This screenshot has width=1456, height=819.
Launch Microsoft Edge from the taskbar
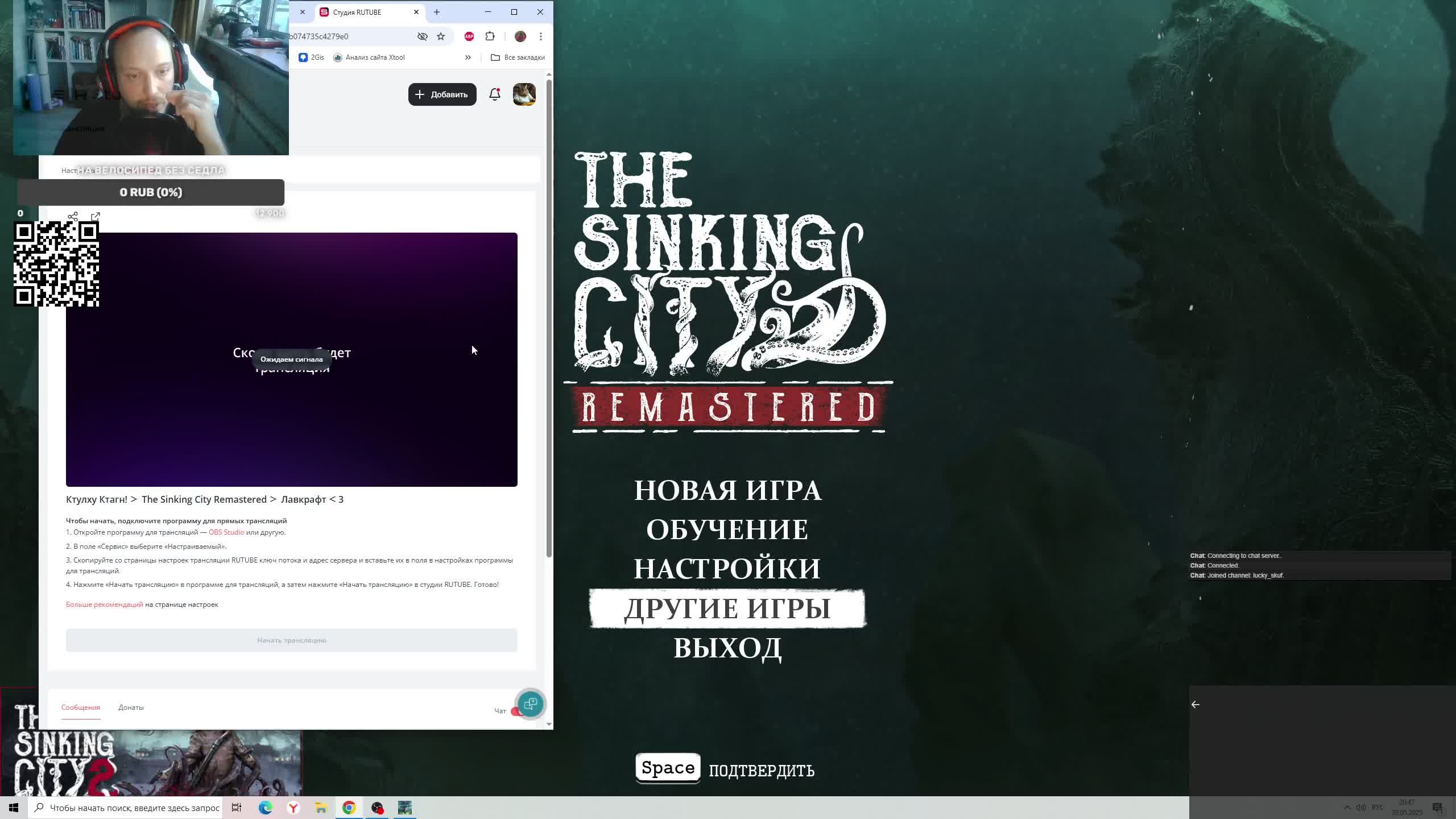(x=266, y=808)
